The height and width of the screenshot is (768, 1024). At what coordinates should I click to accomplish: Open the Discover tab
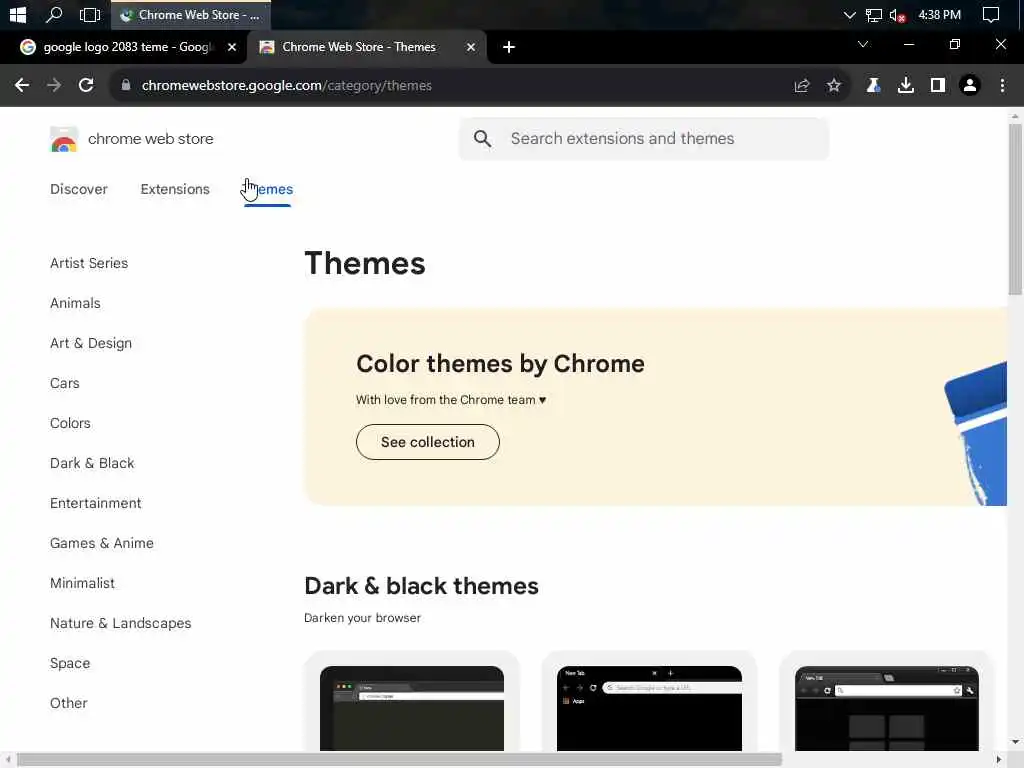point(78,189)
